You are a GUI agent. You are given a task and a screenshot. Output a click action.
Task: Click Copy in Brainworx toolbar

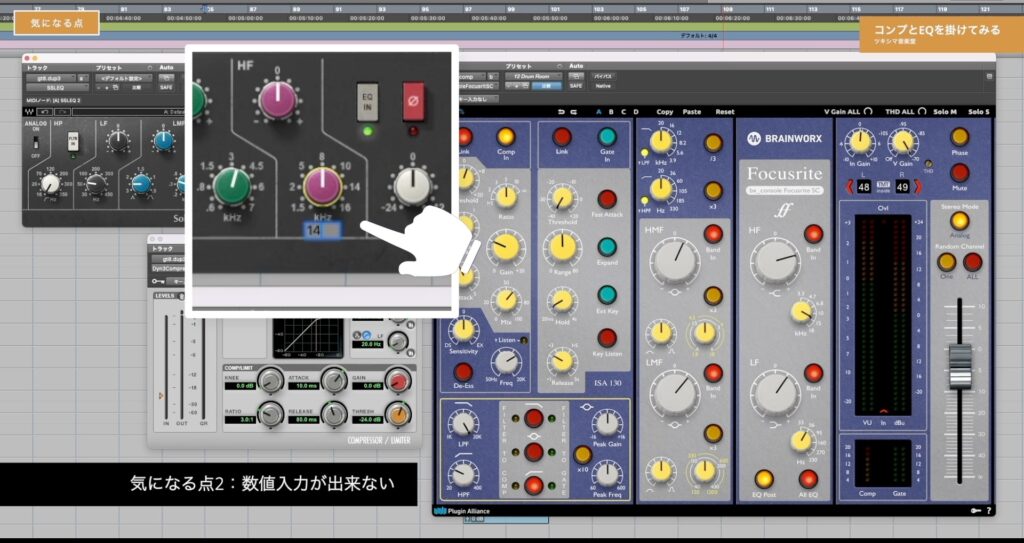[665, 112]
